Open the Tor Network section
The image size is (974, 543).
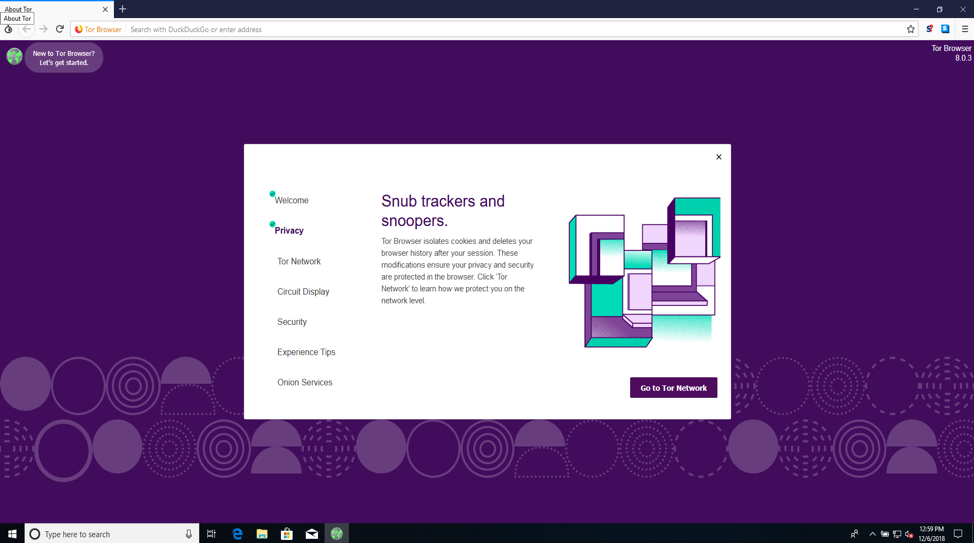pyautogui.click(x=299, y=262)
